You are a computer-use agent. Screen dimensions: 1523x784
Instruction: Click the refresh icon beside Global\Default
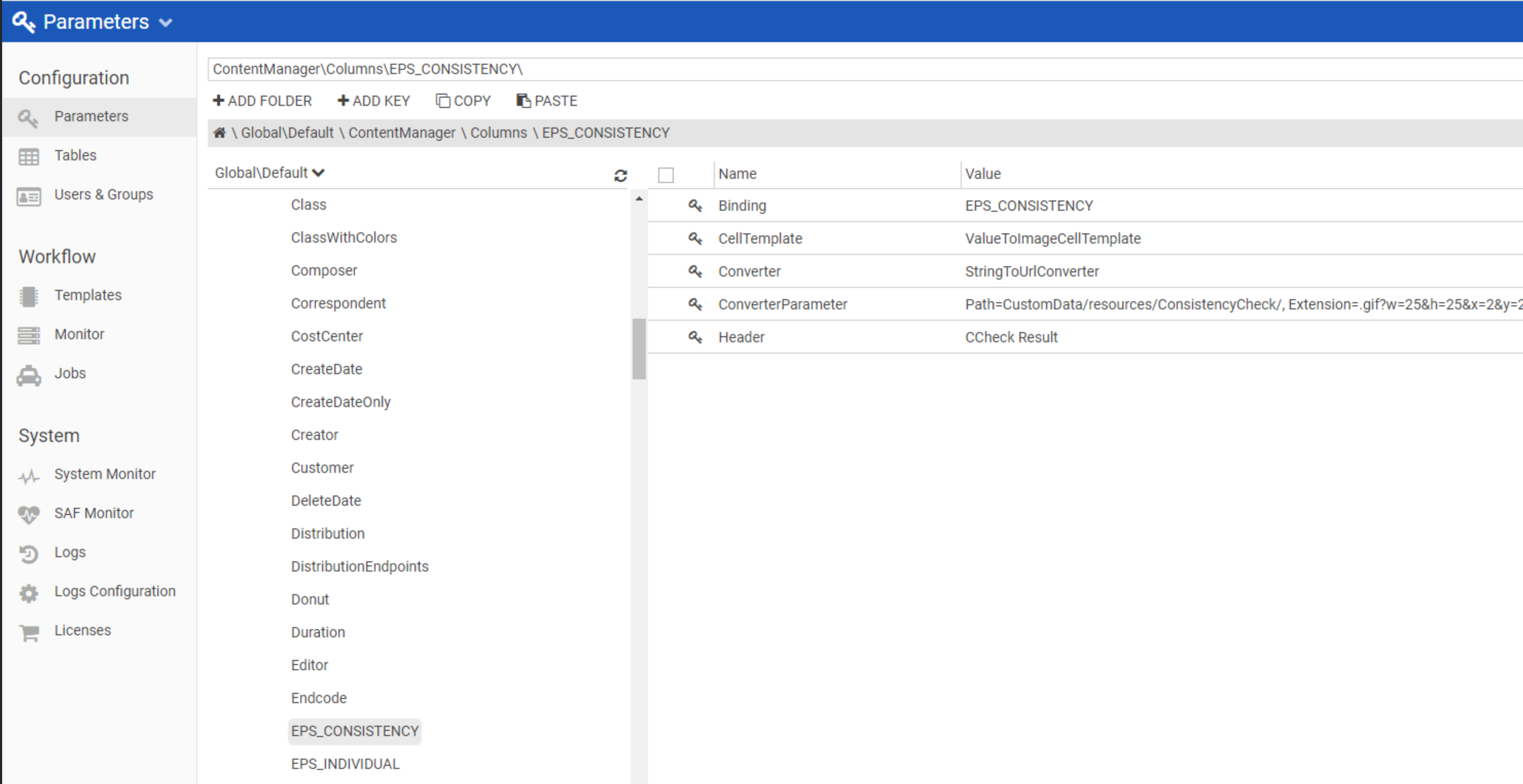(x=621, y=175)
